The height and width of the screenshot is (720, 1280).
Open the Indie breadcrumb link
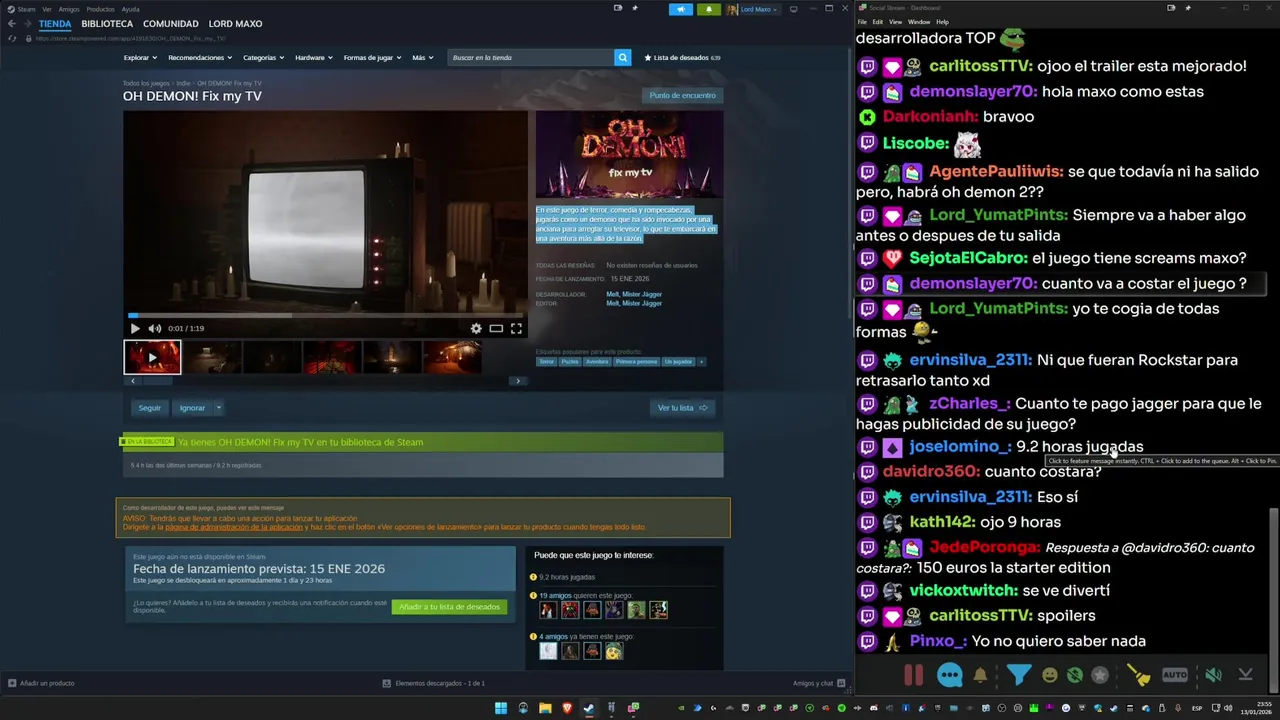coord(183,84)
